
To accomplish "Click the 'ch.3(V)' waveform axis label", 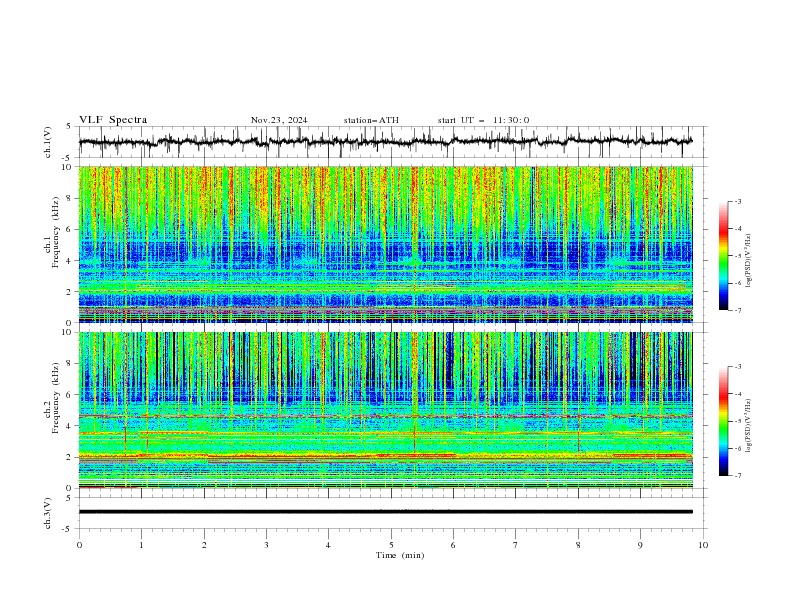I will [x=48, y=513].
